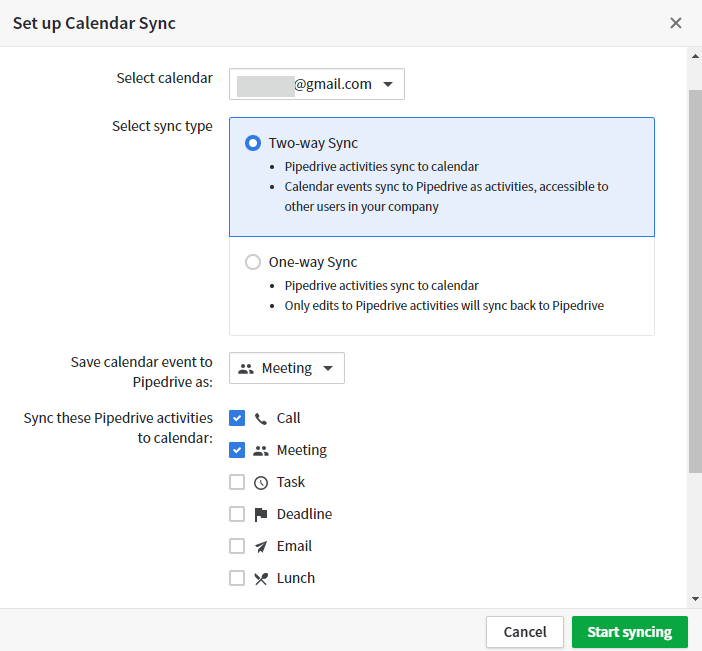Screen dimensions: 702x651
Task: Uncheck the Meeting checkbox
Action: tap(237, 450)
